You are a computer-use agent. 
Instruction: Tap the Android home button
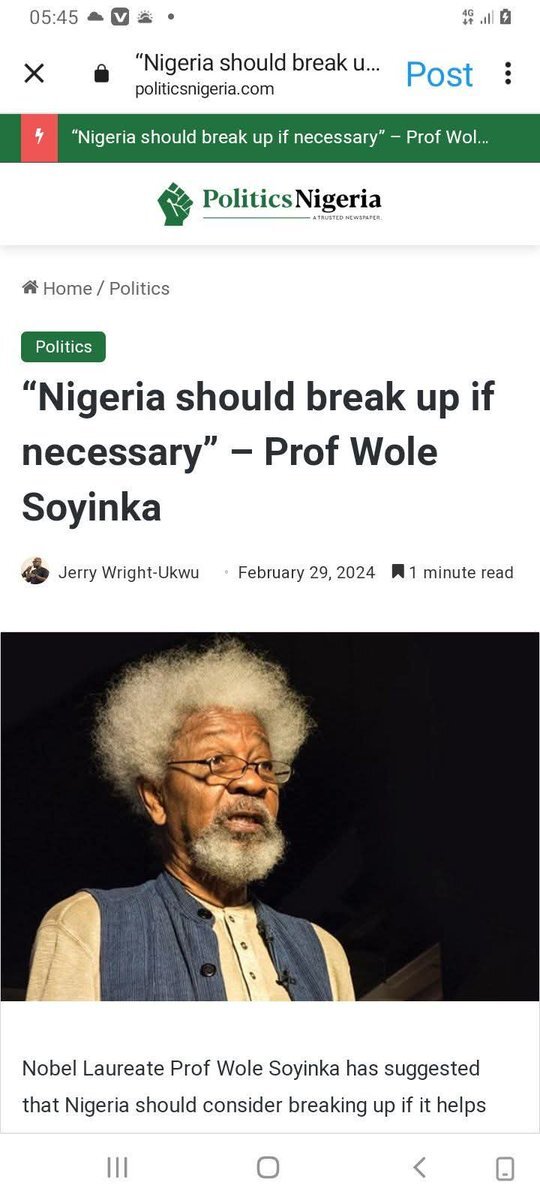268,1167
